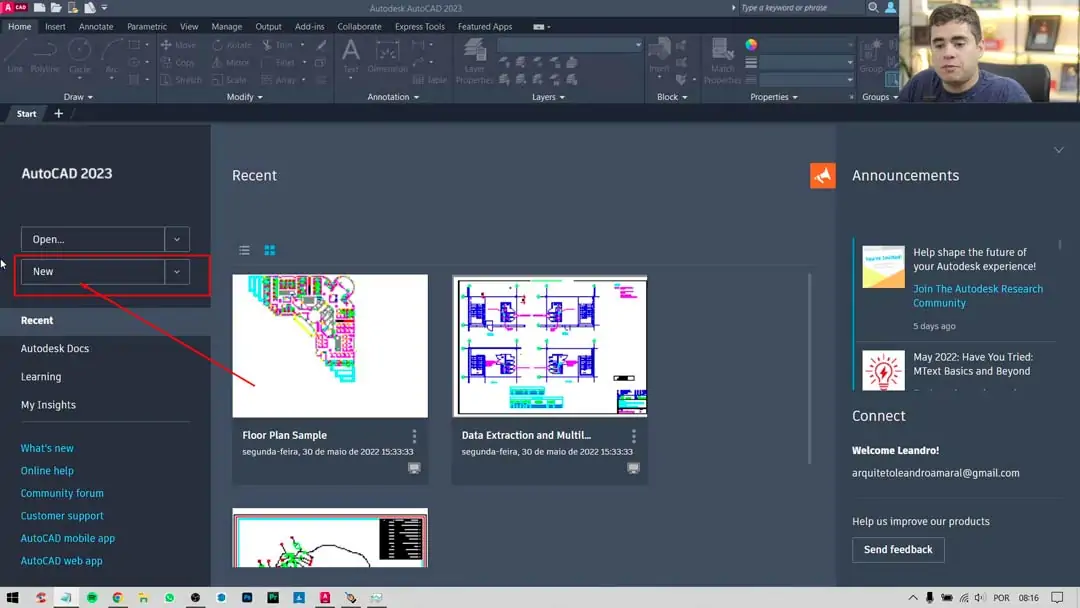View the My Insights section
The height and width of the screenshot is (608, 1080).
click(48, 405)
